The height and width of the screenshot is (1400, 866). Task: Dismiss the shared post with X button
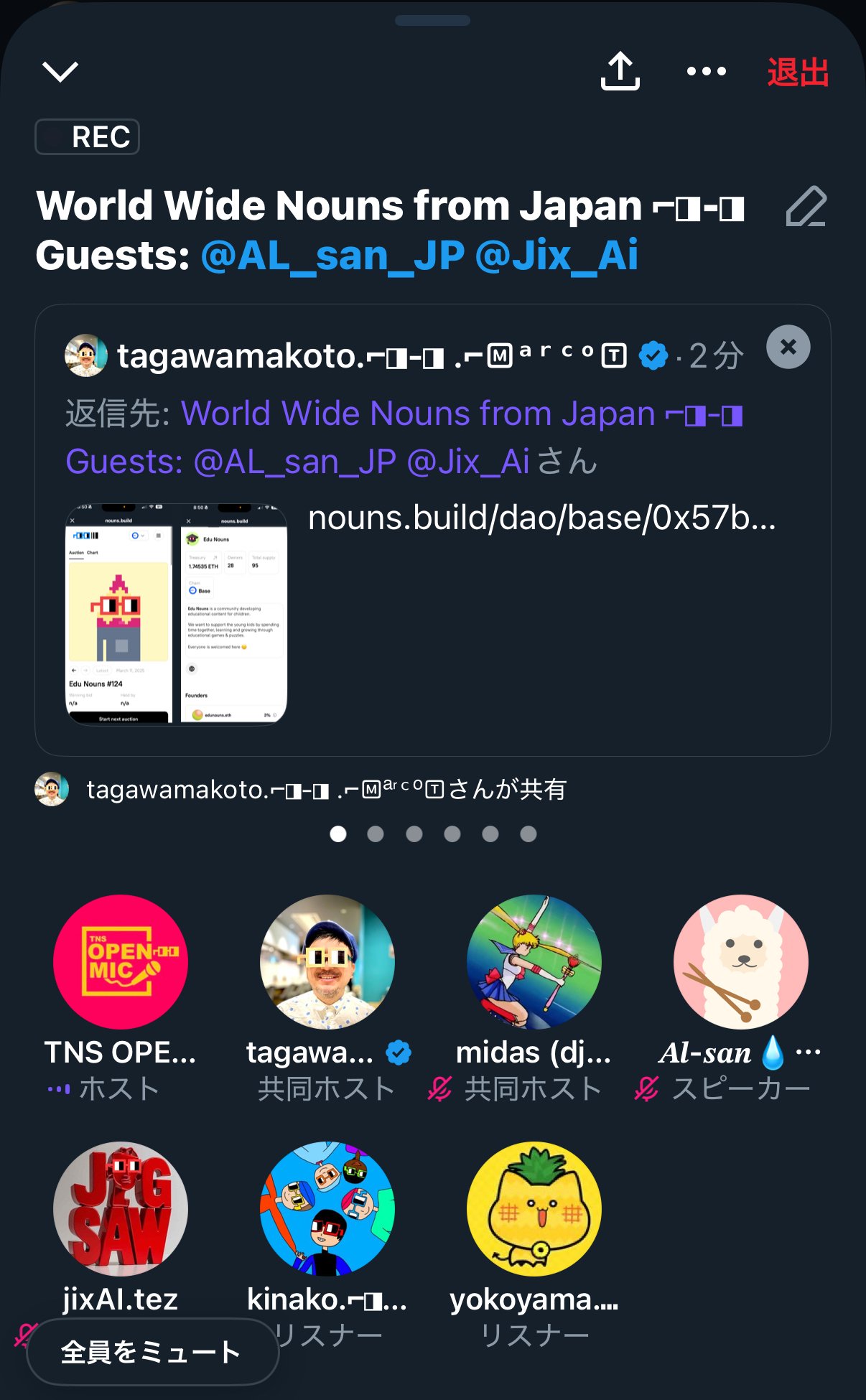[788, 347]
